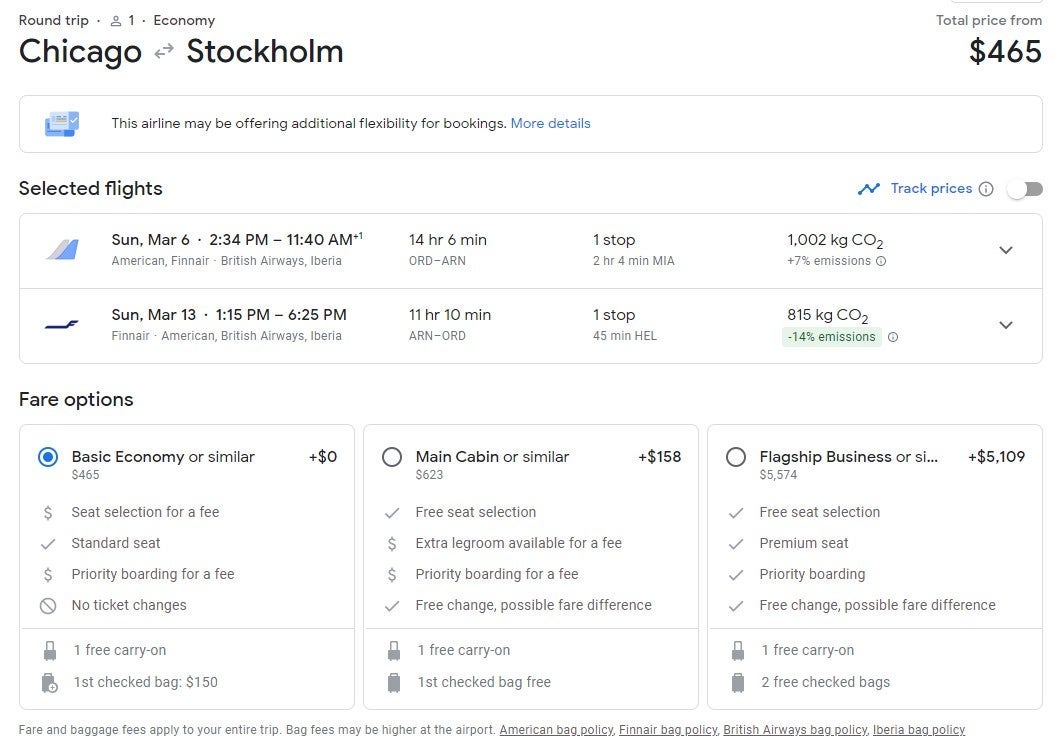The image size is (1054, 747).
Task: Expand the Sun, Mar 6 outbound flight details
Action: 1006,250
